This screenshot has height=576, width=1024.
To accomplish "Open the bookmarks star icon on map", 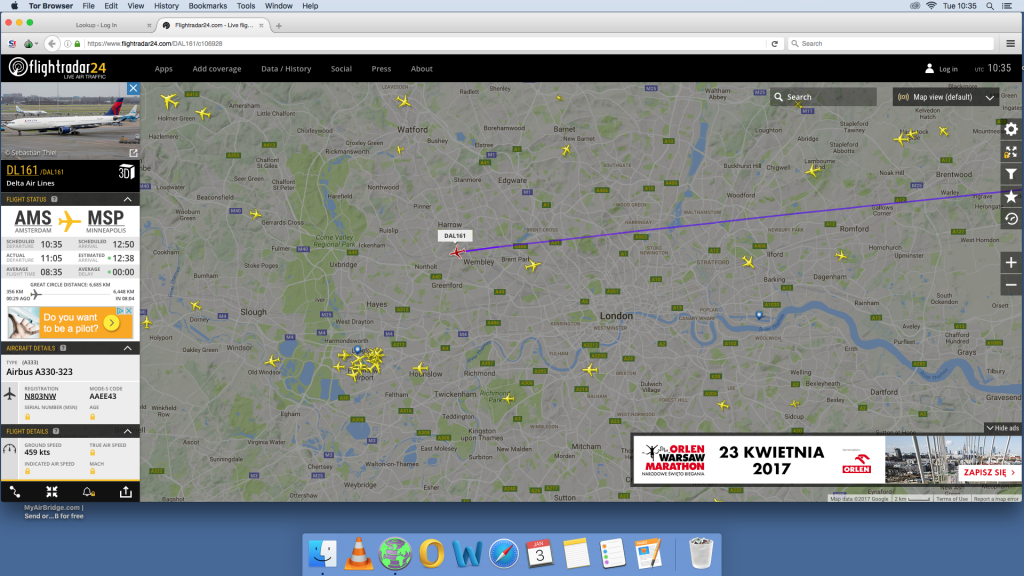I will point(1011,197).
